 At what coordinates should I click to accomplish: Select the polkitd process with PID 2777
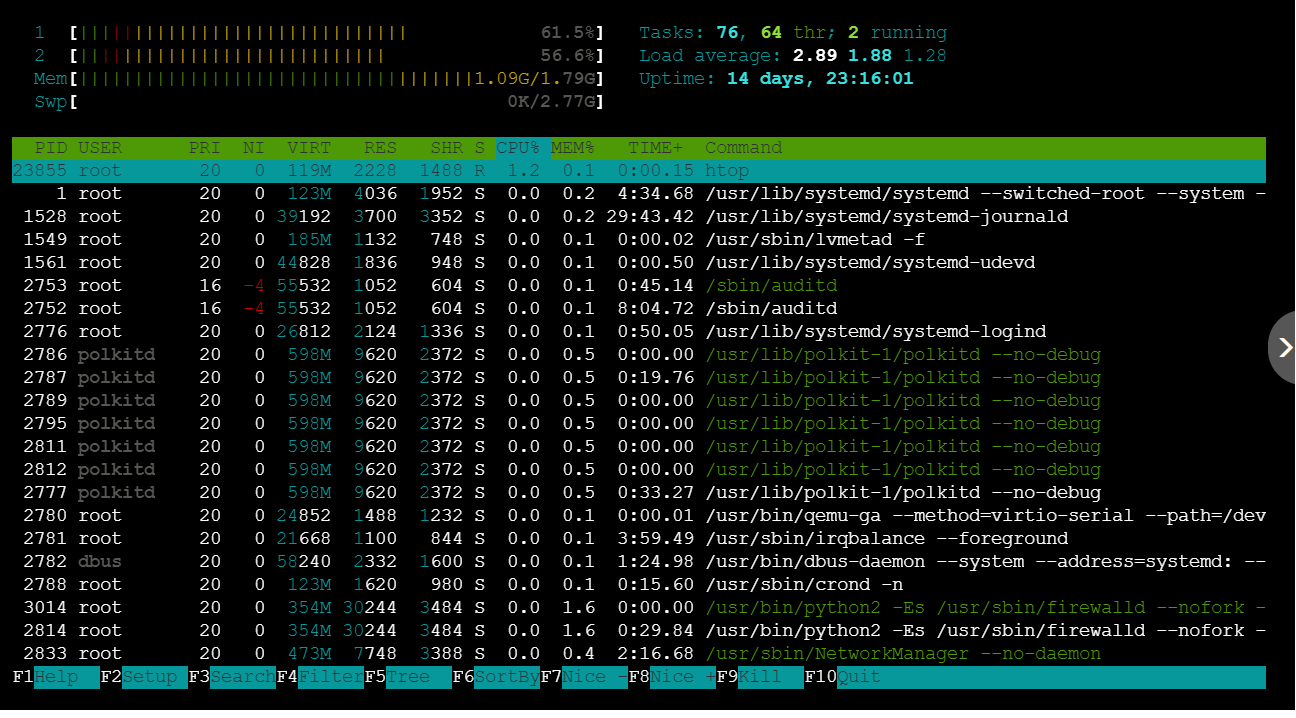coord(639,493)
